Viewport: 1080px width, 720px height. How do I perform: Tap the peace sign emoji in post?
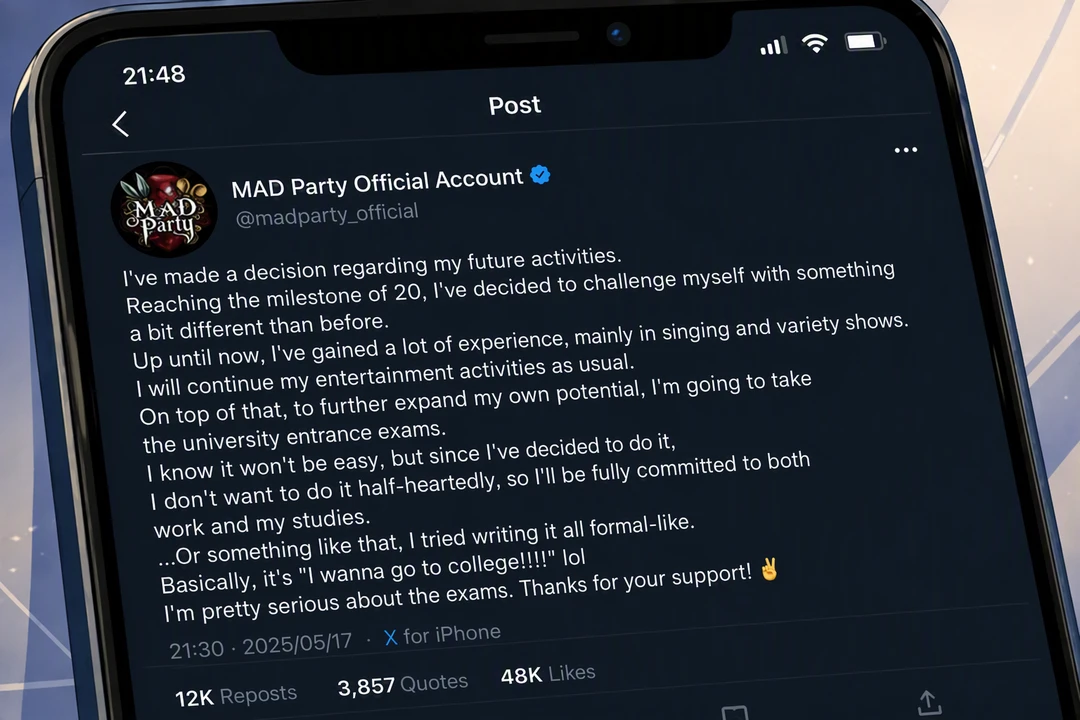coord(769,570)
